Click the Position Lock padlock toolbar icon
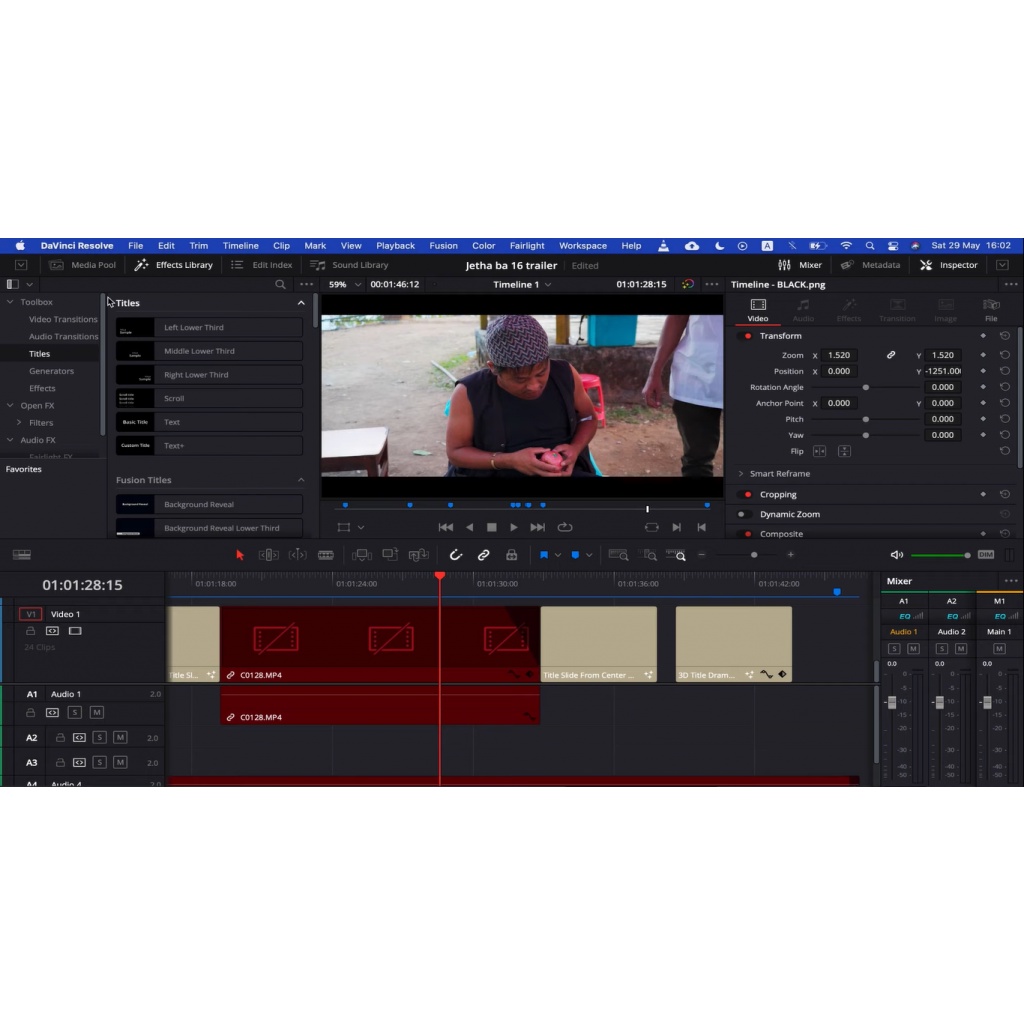The height and width of the screenshot is (1024, 1024). point(511,555)
